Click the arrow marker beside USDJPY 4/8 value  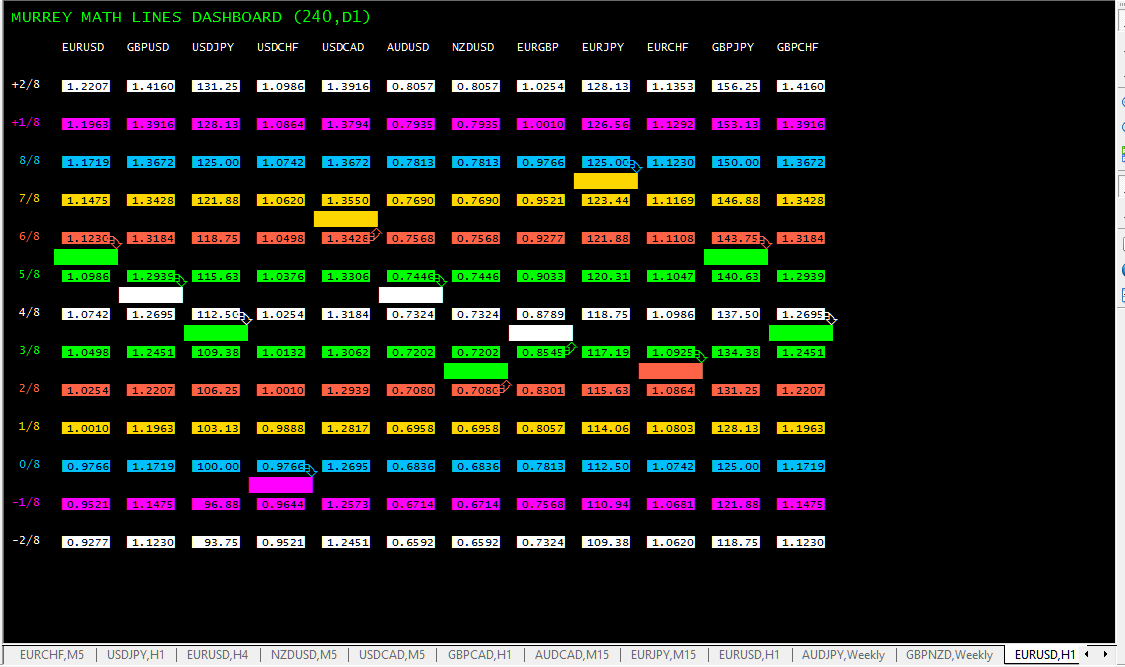coord(245,319)
